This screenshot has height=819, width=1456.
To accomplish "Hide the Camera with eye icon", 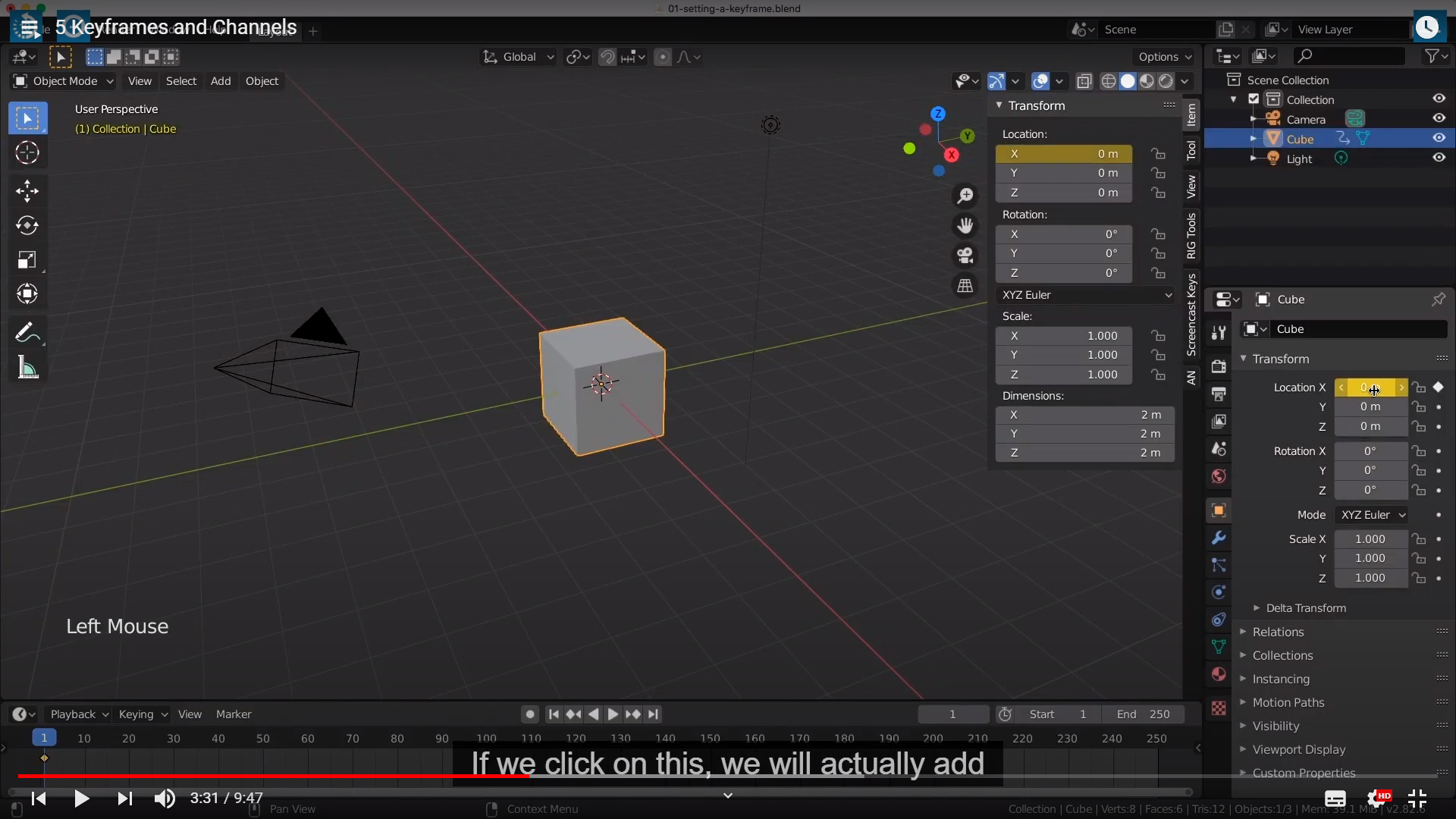I will click(1439, 118).
